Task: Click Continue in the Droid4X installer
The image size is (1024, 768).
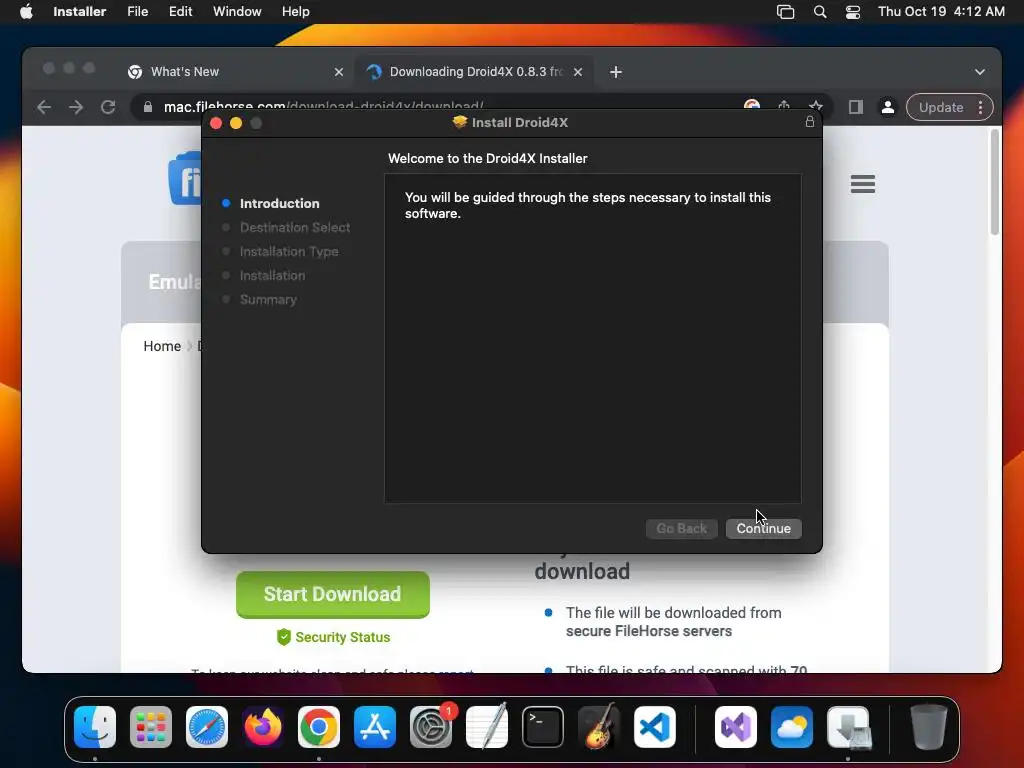Action: click(x=763, y=528)
